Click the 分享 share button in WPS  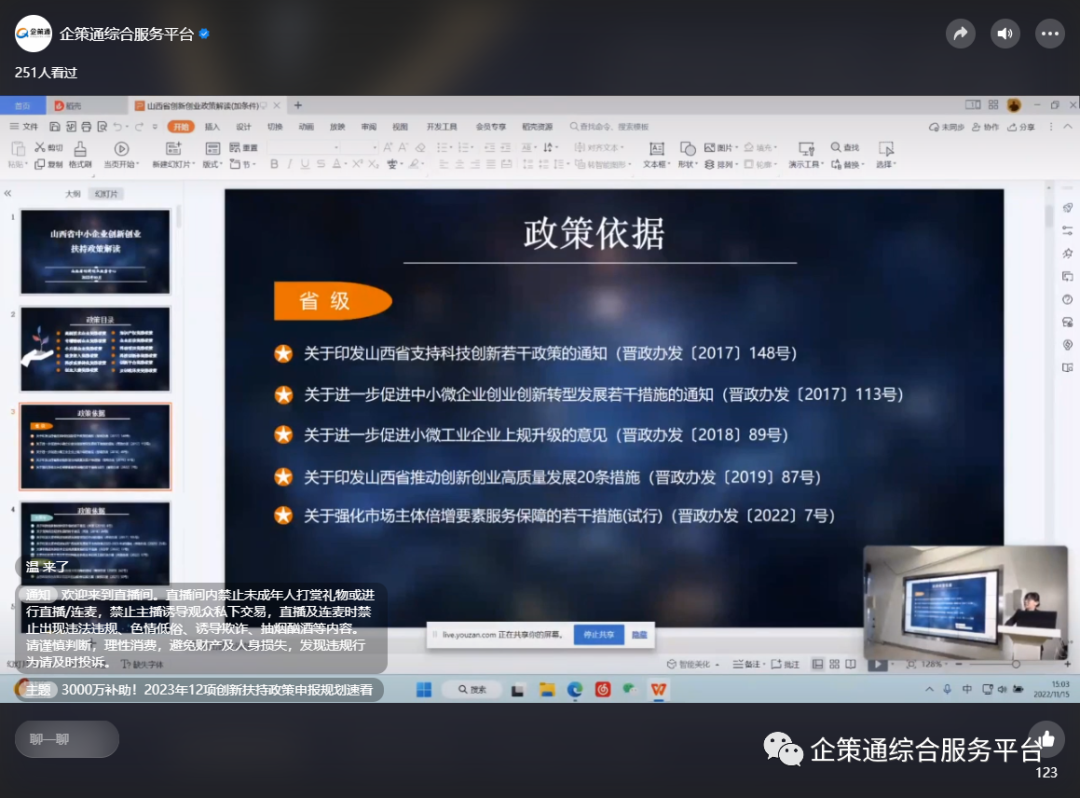(1021, 127)
